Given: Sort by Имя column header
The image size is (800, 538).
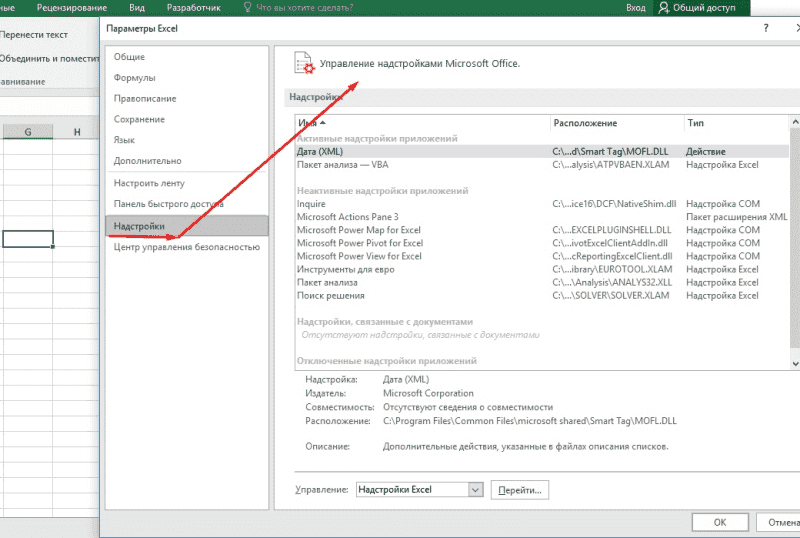Looking at the screenshot, I should 422,123.
